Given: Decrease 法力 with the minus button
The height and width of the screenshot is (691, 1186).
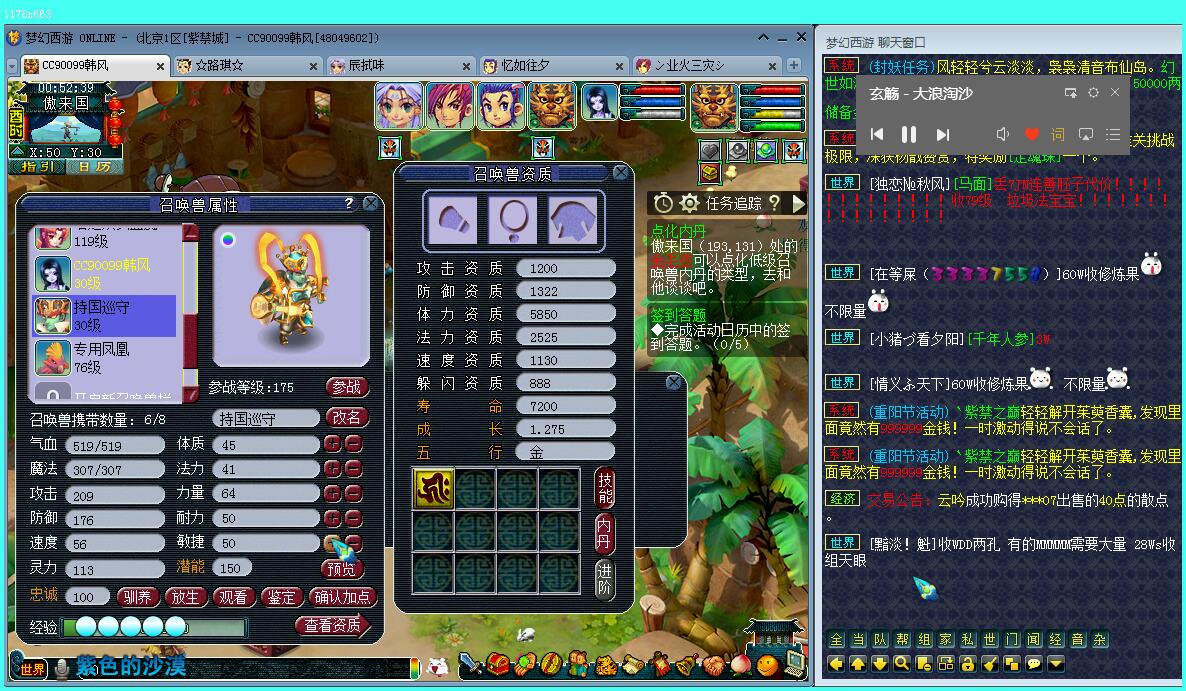Looking at the screenshot, I should (353, 469).
